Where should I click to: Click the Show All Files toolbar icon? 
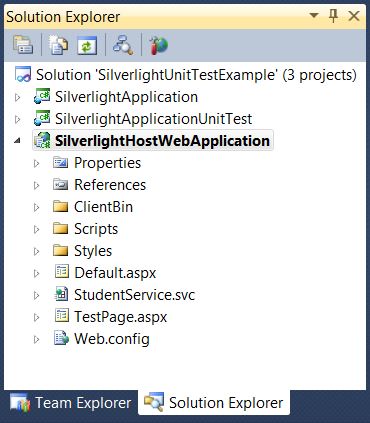tap(59, 45)
